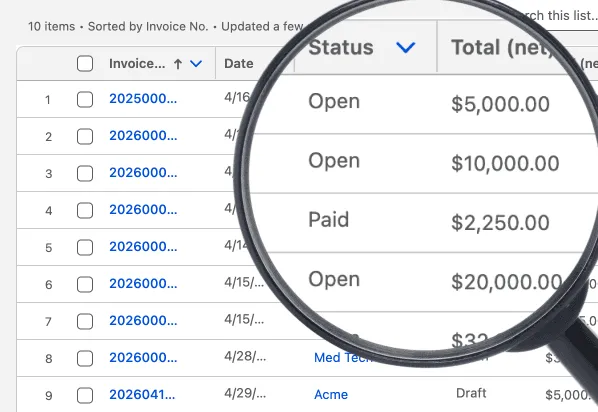
Task: Open invoice link in row 6
Action: [143, 283]
